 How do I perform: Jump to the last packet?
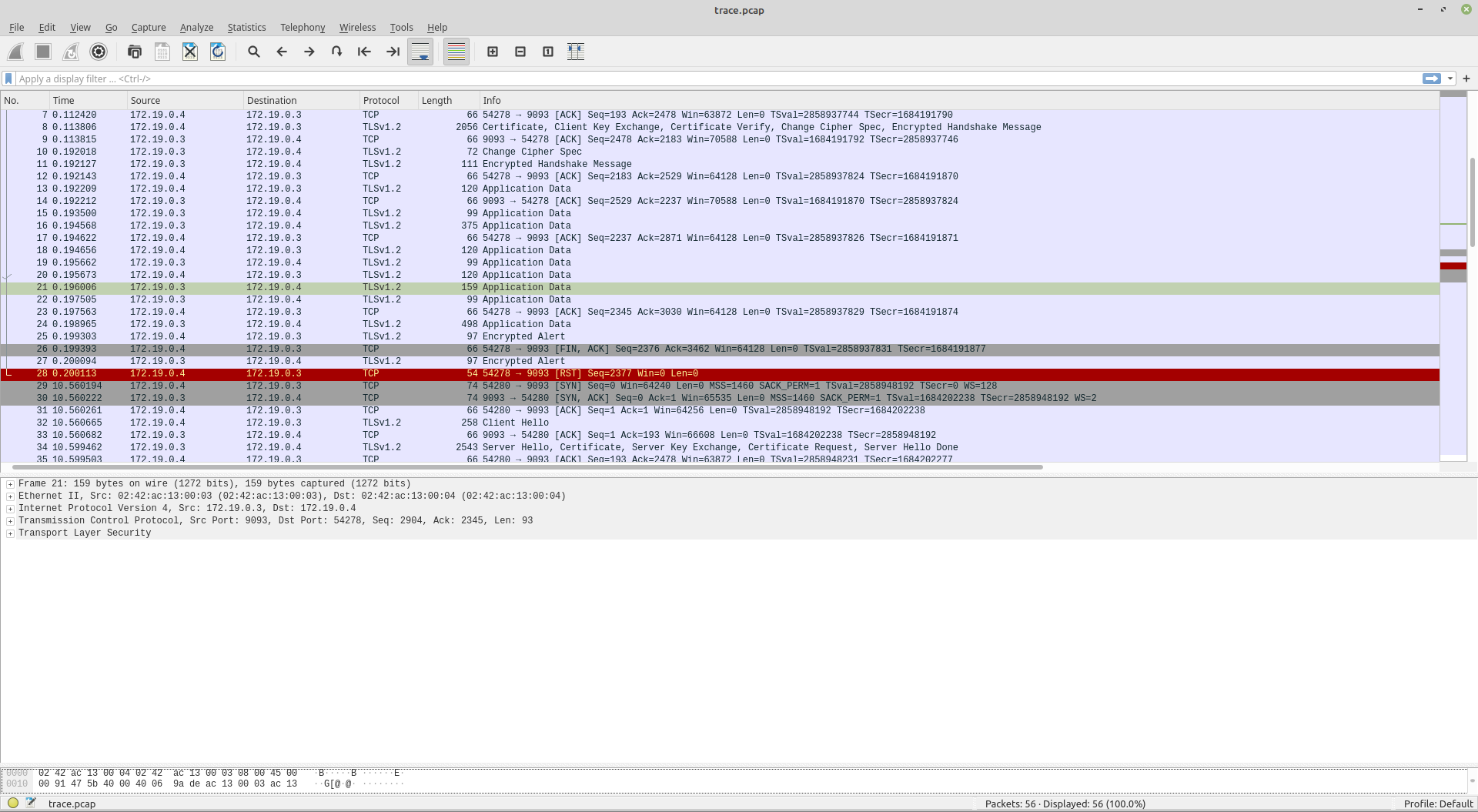coord(393,52)
